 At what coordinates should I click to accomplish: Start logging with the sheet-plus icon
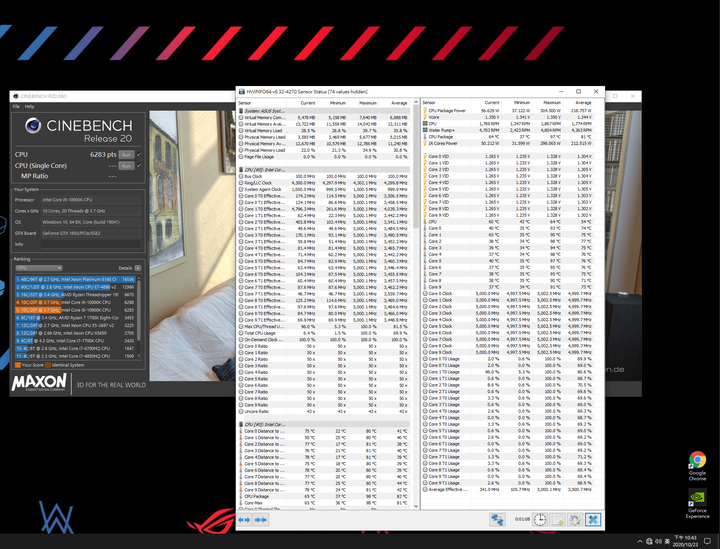point(557,519)
